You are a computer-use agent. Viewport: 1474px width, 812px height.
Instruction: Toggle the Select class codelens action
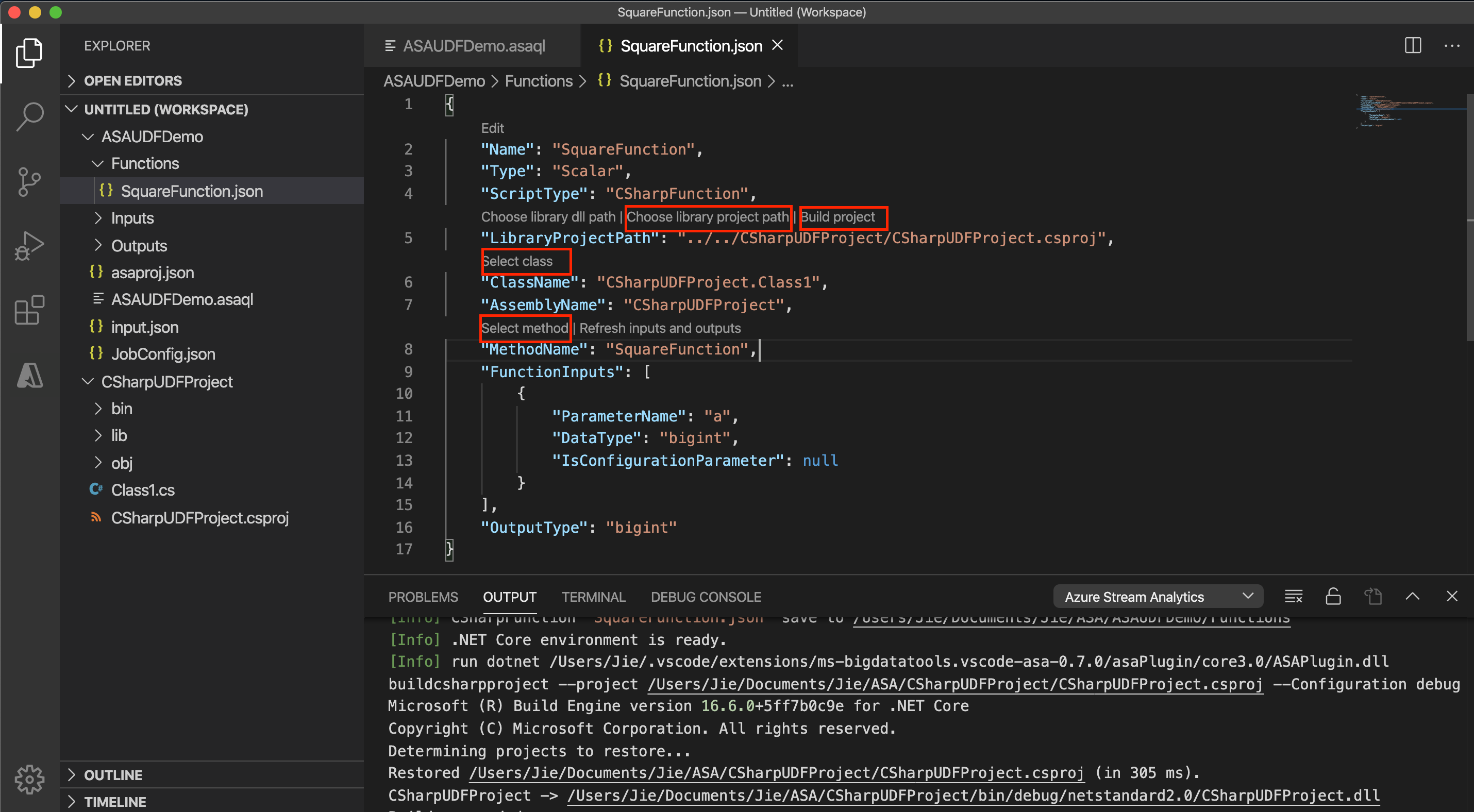click(515, 261)
